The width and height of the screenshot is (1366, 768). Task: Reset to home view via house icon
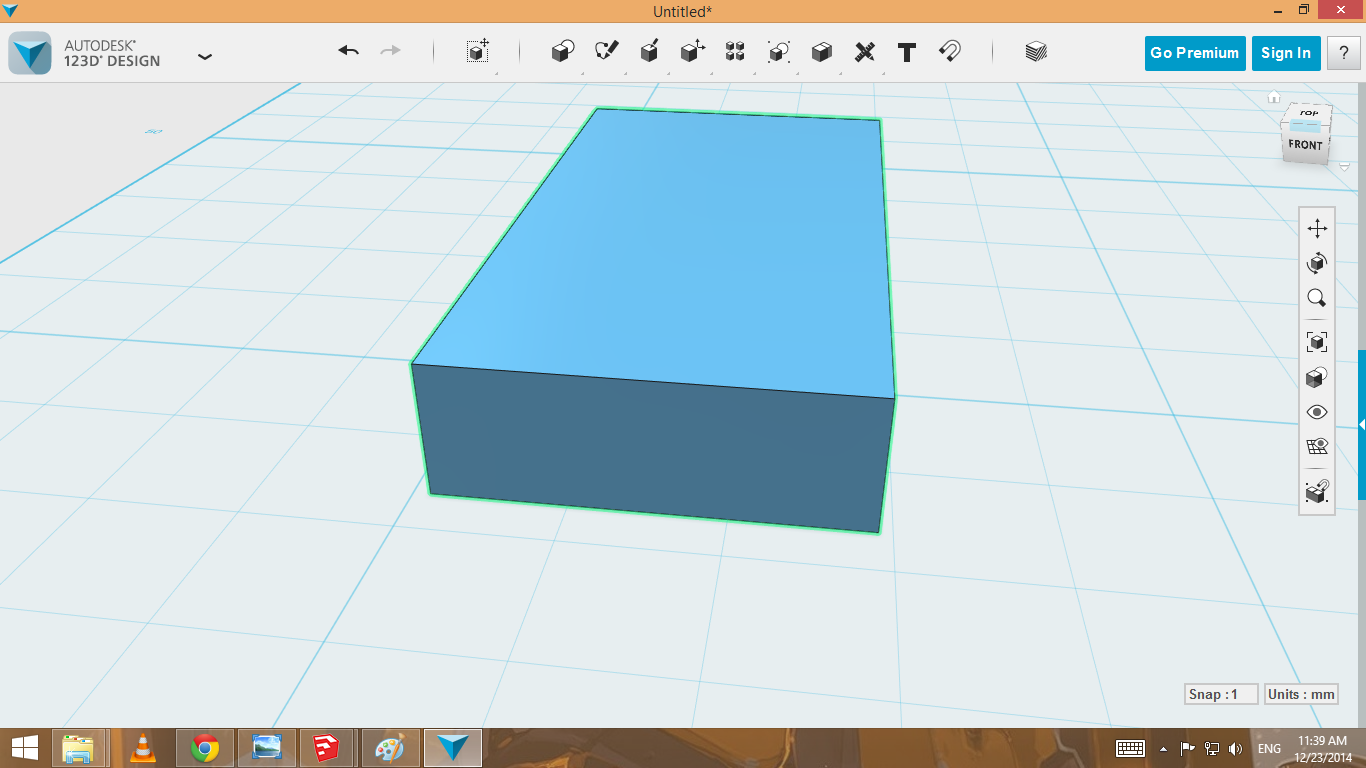(x=1274, y=97)
